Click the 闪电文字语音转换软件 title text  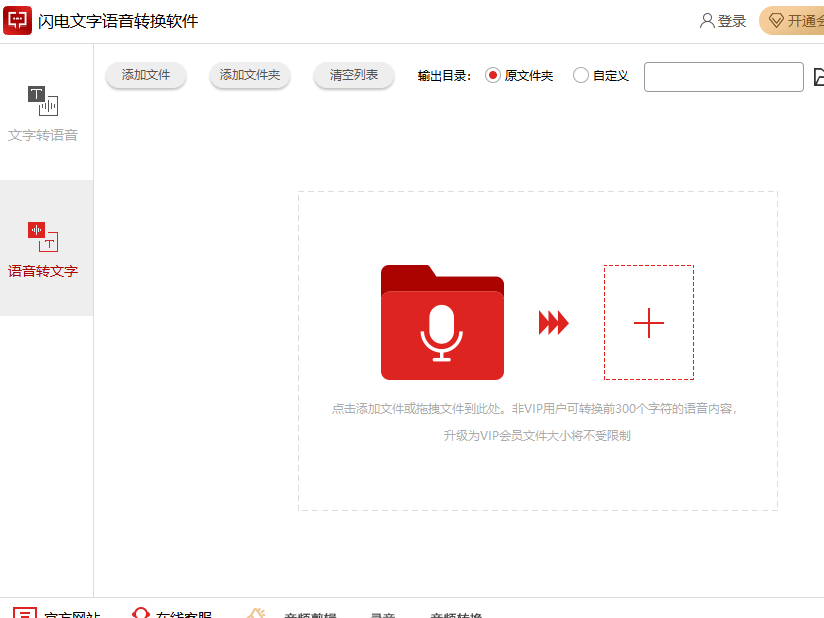click(x=118, y=21)
